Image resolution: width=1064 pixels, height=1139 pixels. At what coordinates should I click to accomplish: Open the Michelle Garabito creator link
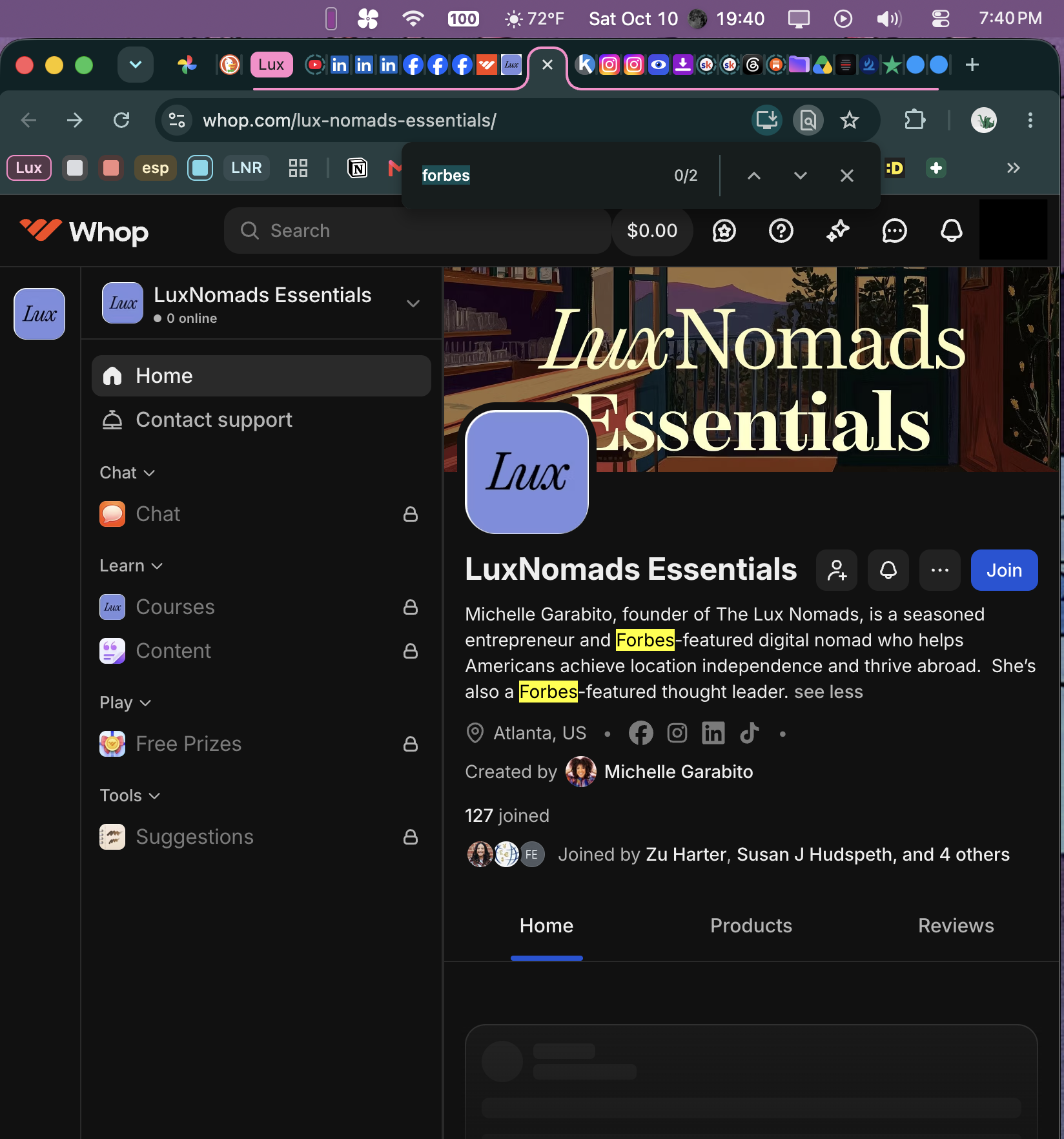click(679, 772)
